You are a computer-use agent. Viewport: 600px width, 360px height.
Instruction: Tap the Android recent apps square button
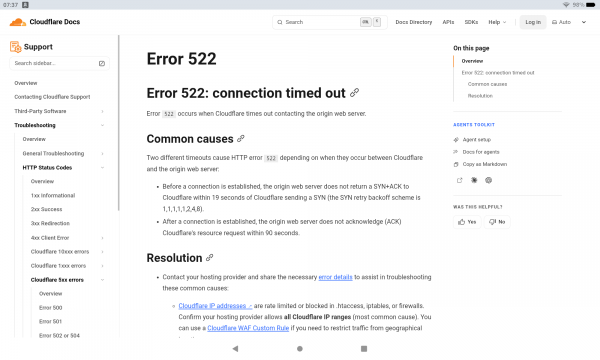point(364,349)
